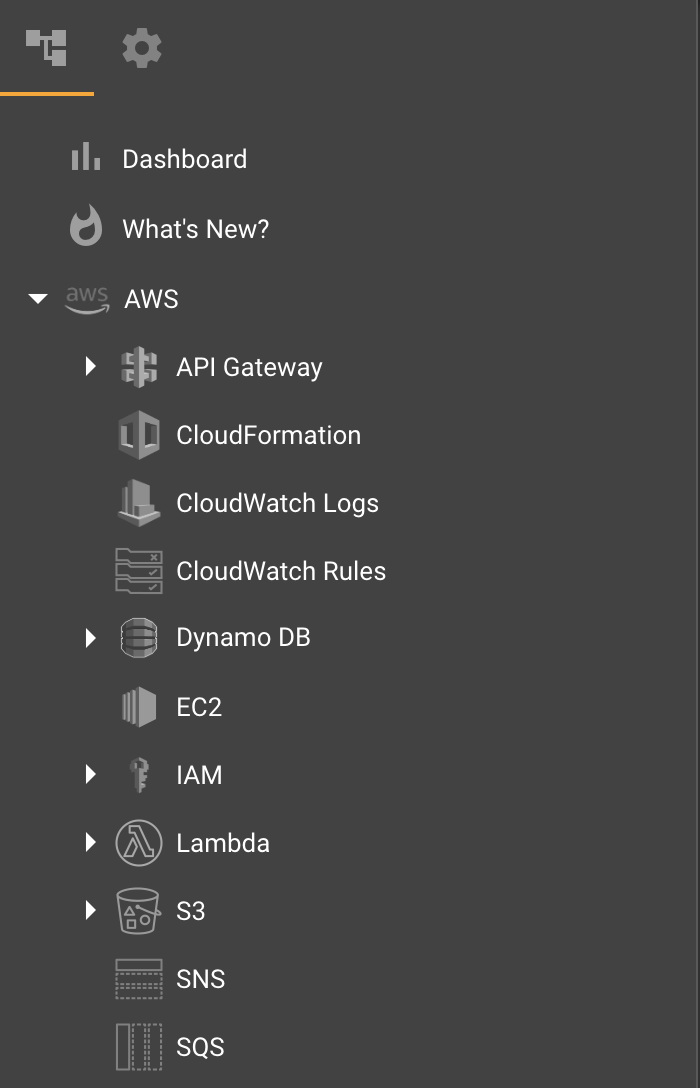Viewport: 700px width, 1088px height.
Task: Click the SQS service icon
Action: [139, 1046]
